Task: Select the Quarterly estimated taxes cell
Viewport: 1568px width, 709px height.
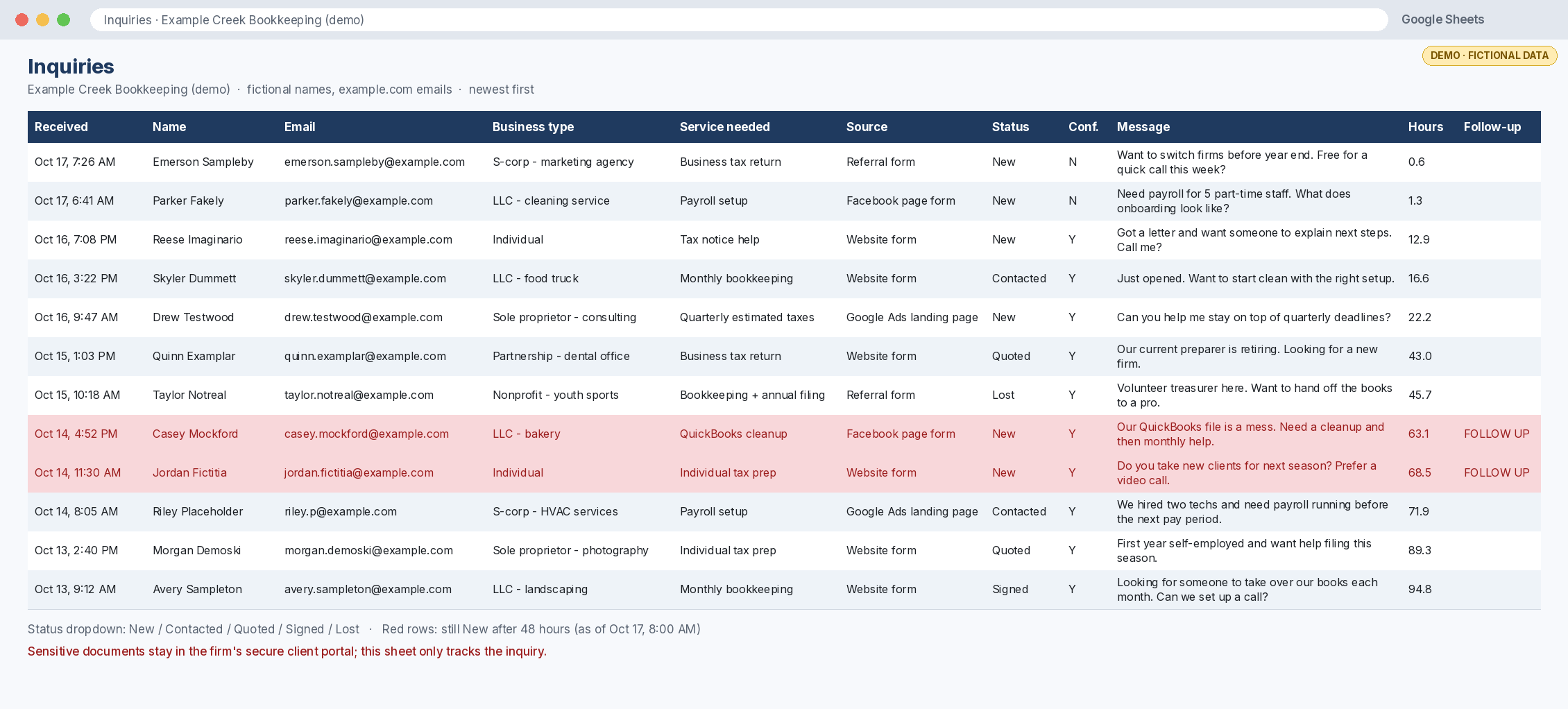Action: 747,317
